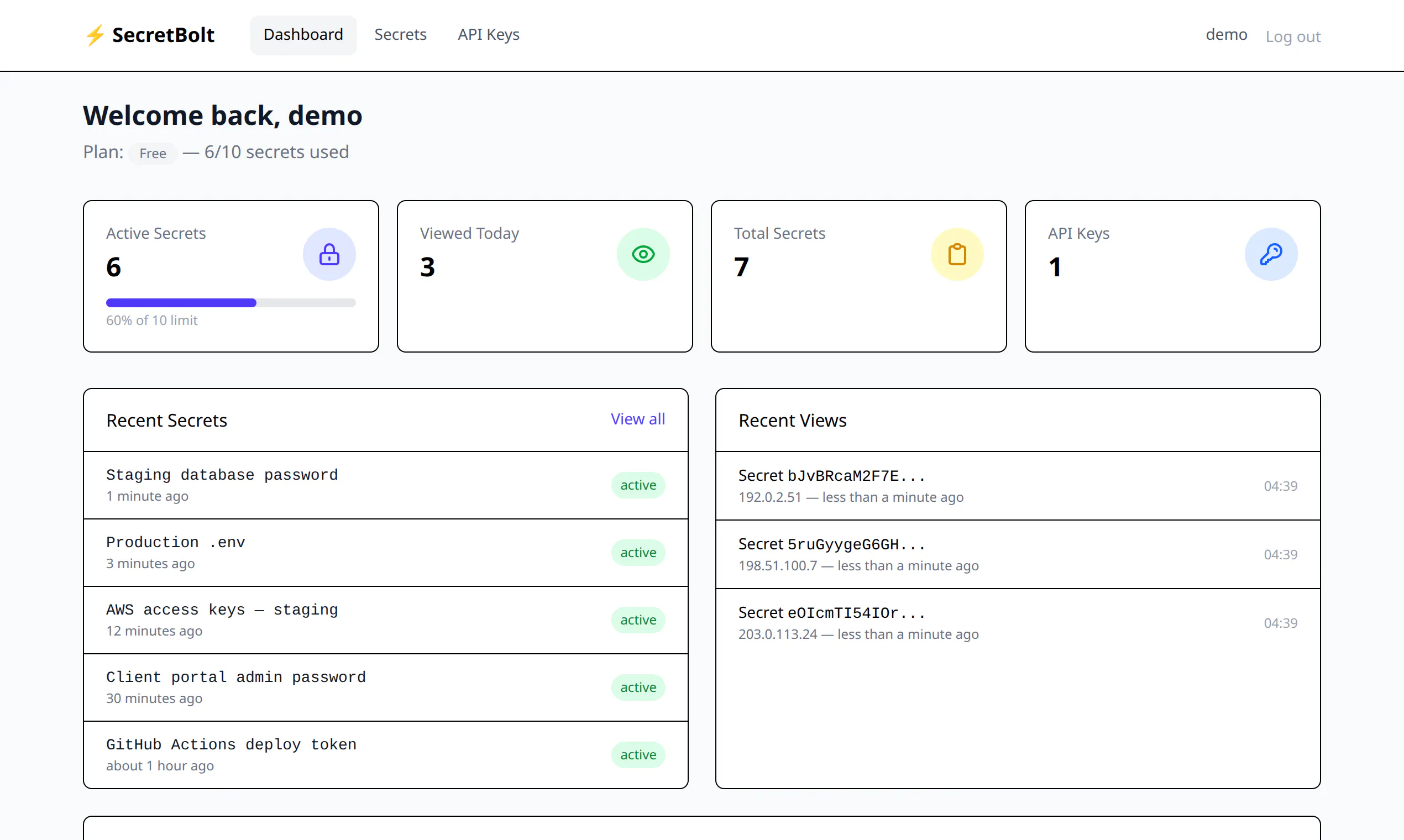Click the Free plan badge
This screenshot has height=840, width=1404.
click(153, 154)
